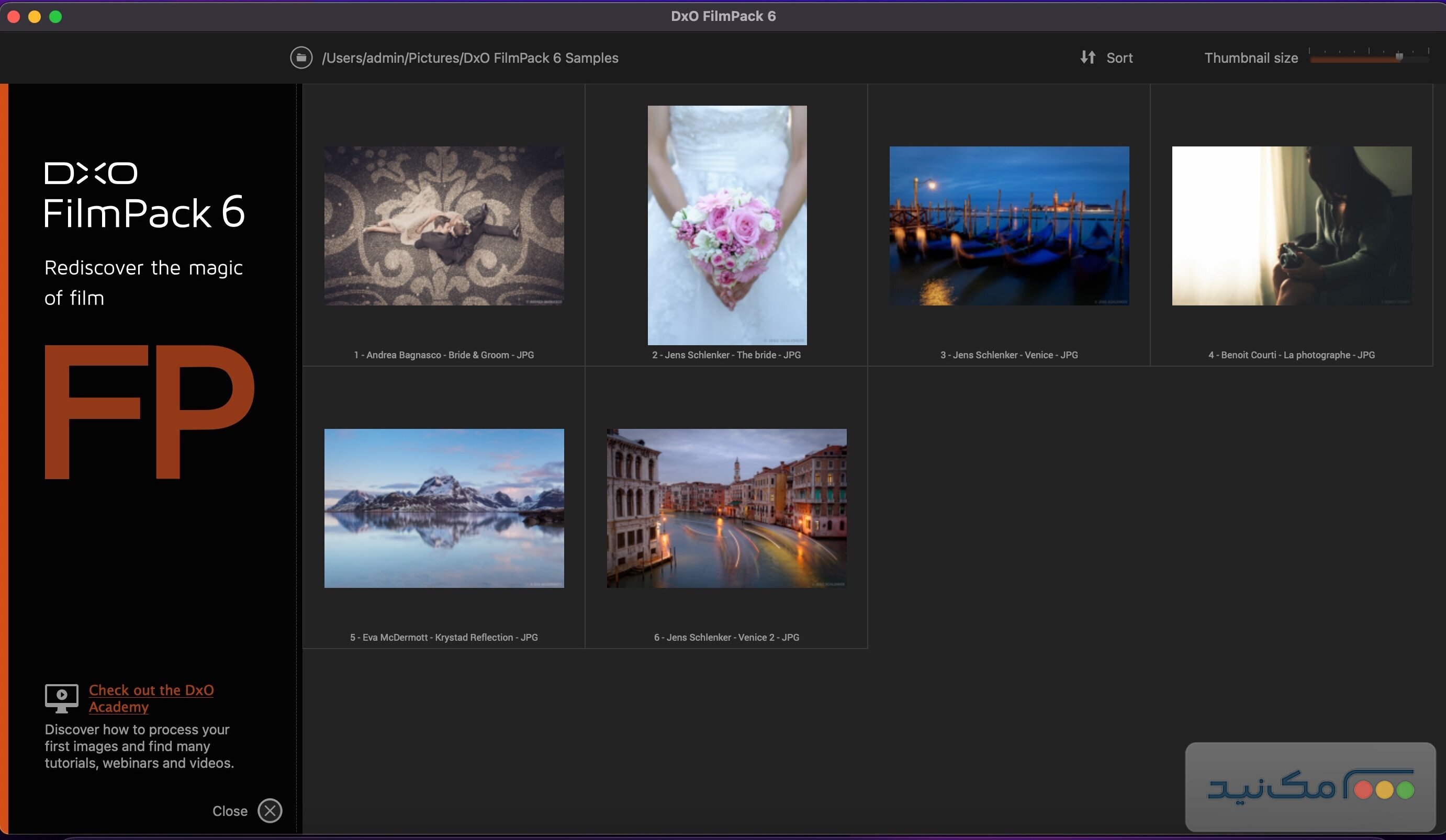Select the Bride & Groom thumbnail
Screen dimensions: 1446x840
[x=444, y=225]
